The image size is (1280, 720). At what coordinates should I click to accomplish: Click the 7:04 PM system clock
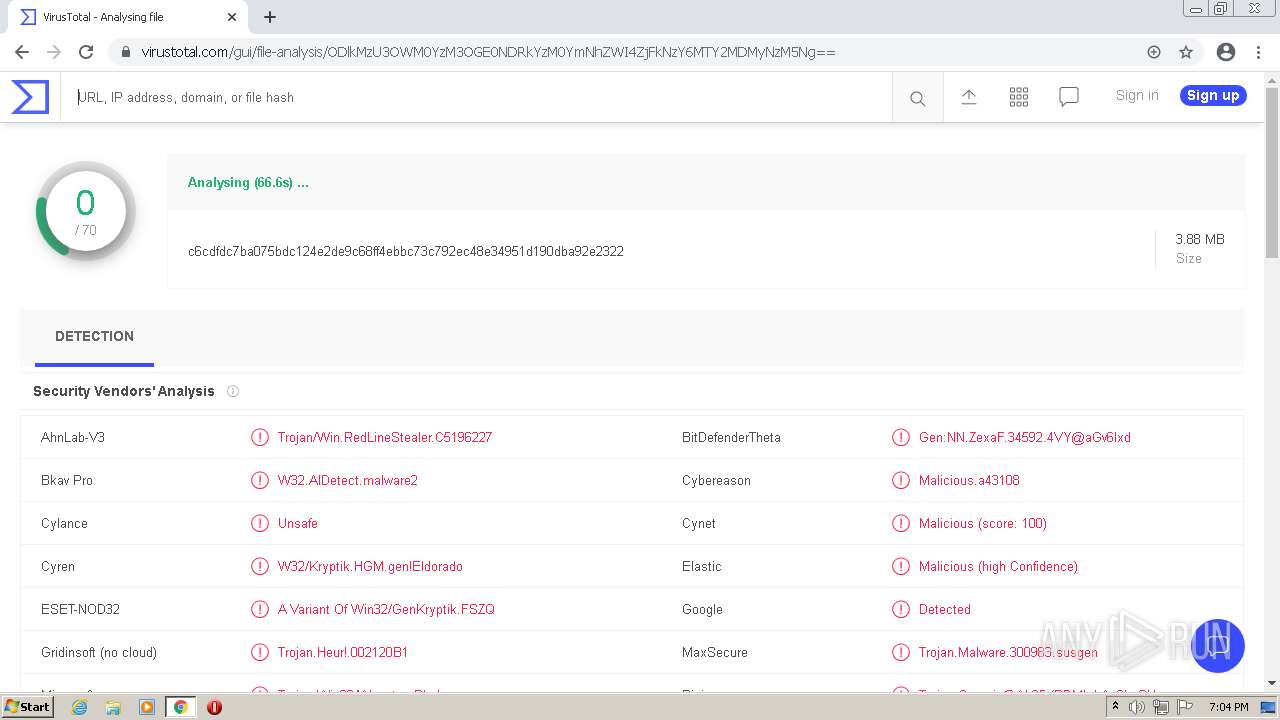[1228, 707]
